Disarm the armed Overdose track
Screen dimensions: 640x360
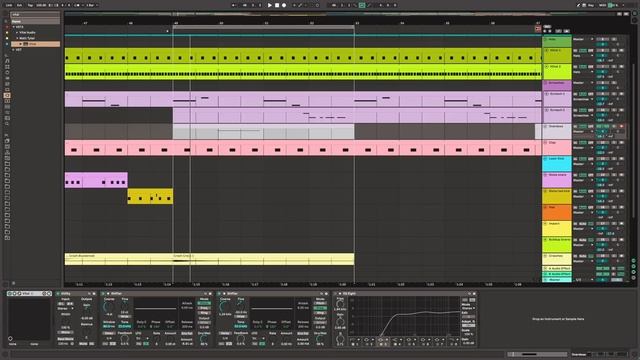(621, 127)
